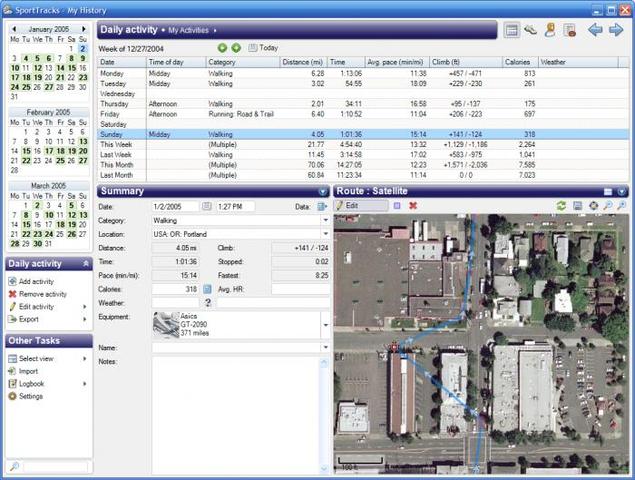Click inside the Notes text area

click(x=236, y=415)
